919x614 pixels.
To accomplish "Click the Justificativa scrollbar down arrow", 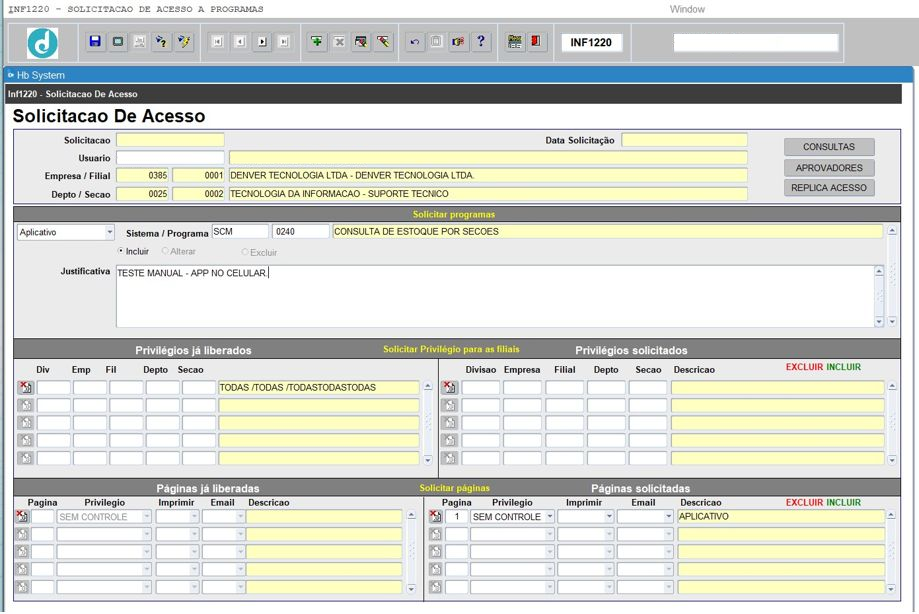I will (x=879, y=322).
